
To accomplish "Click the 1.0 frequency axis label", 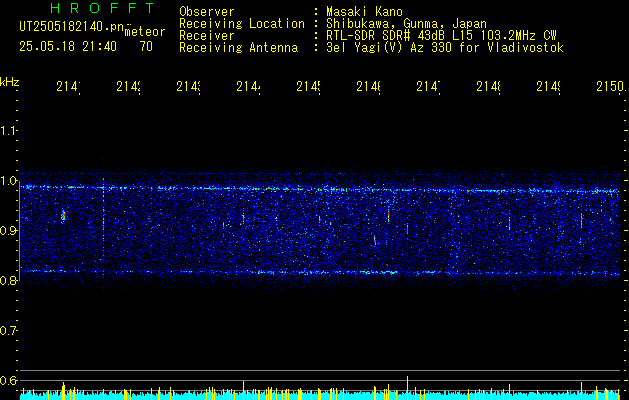I will (x=9, y=181).
